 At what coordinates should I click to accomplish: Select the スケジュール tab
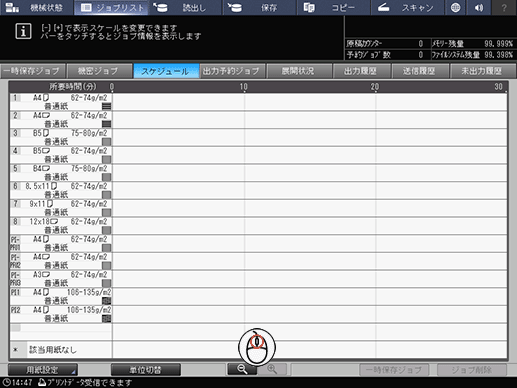click(166, 71)
